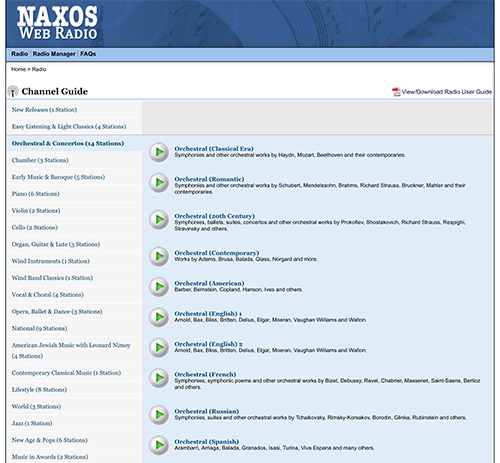Screen dimensions: 500x463
Task: Open Orchestral (20th Century) title link
Action: click(215, 216)
